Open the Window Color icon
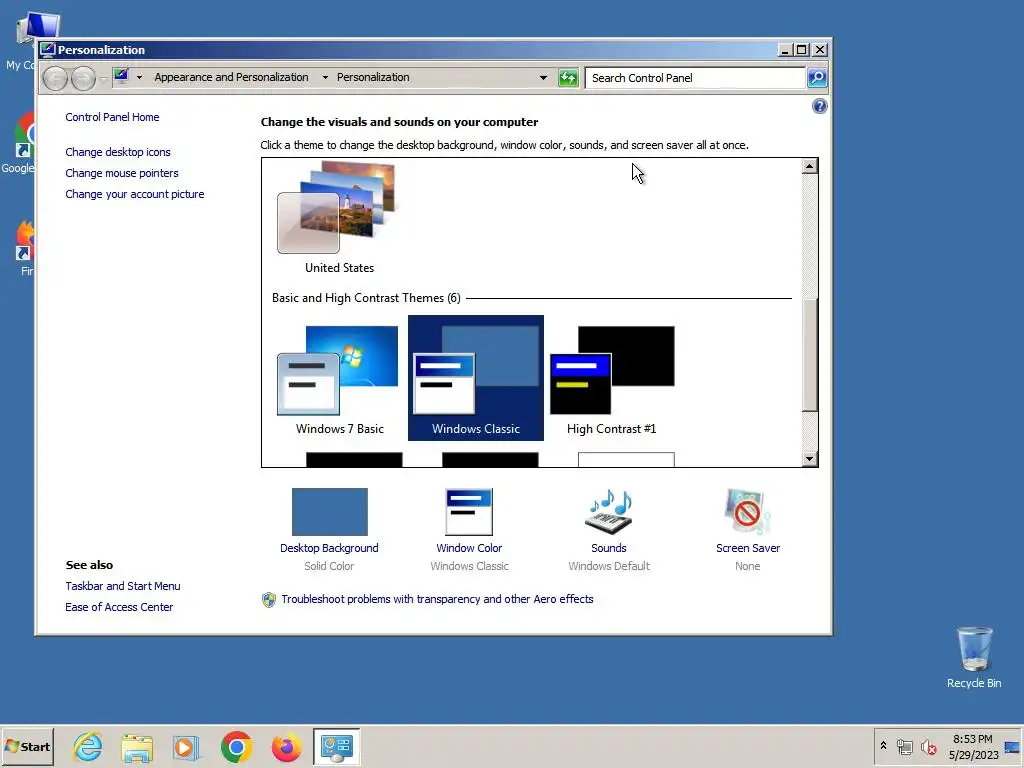This screenshot has height=768, width=1024. click(469, 512)
